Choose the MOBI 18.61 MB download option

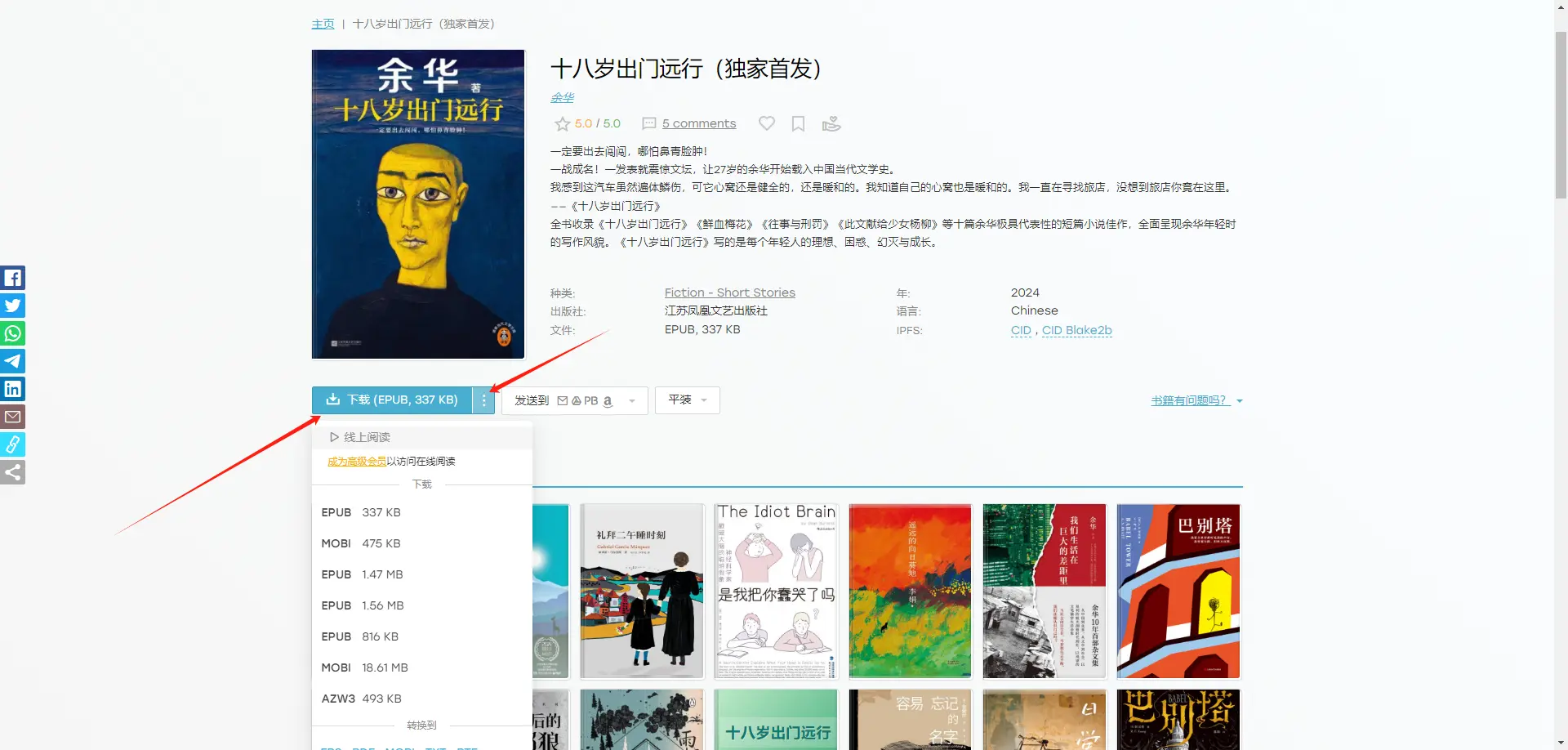(x=421, y=667)
